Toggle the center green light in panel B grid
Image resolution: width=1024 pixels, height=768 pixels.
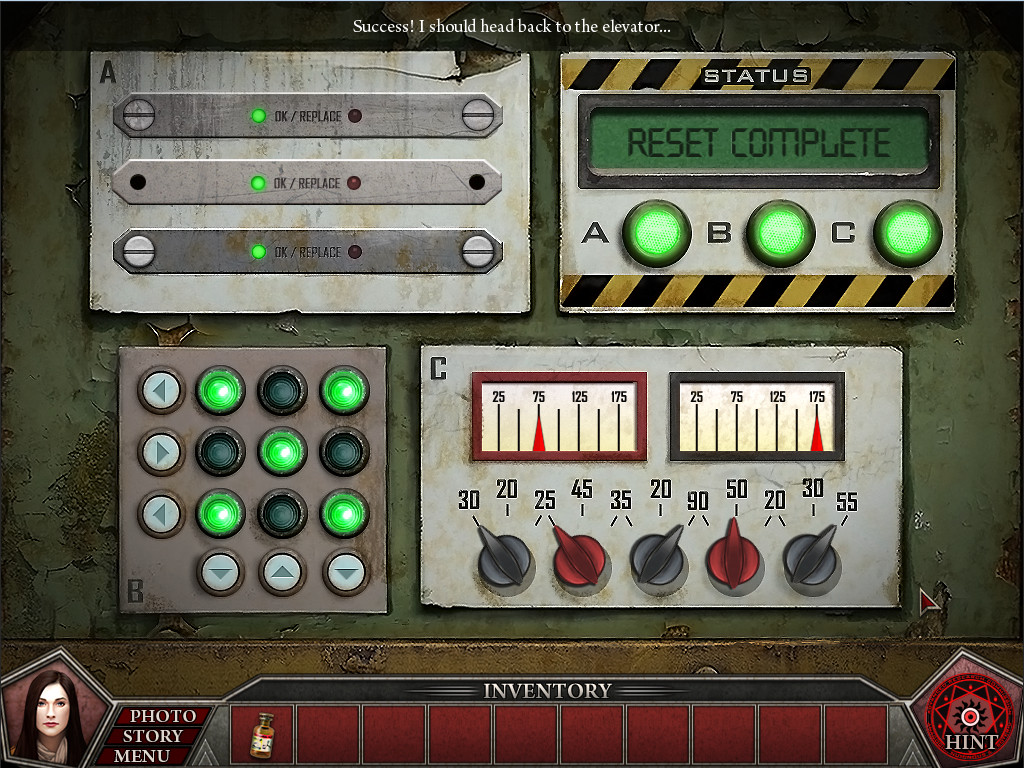coord(282,452)
